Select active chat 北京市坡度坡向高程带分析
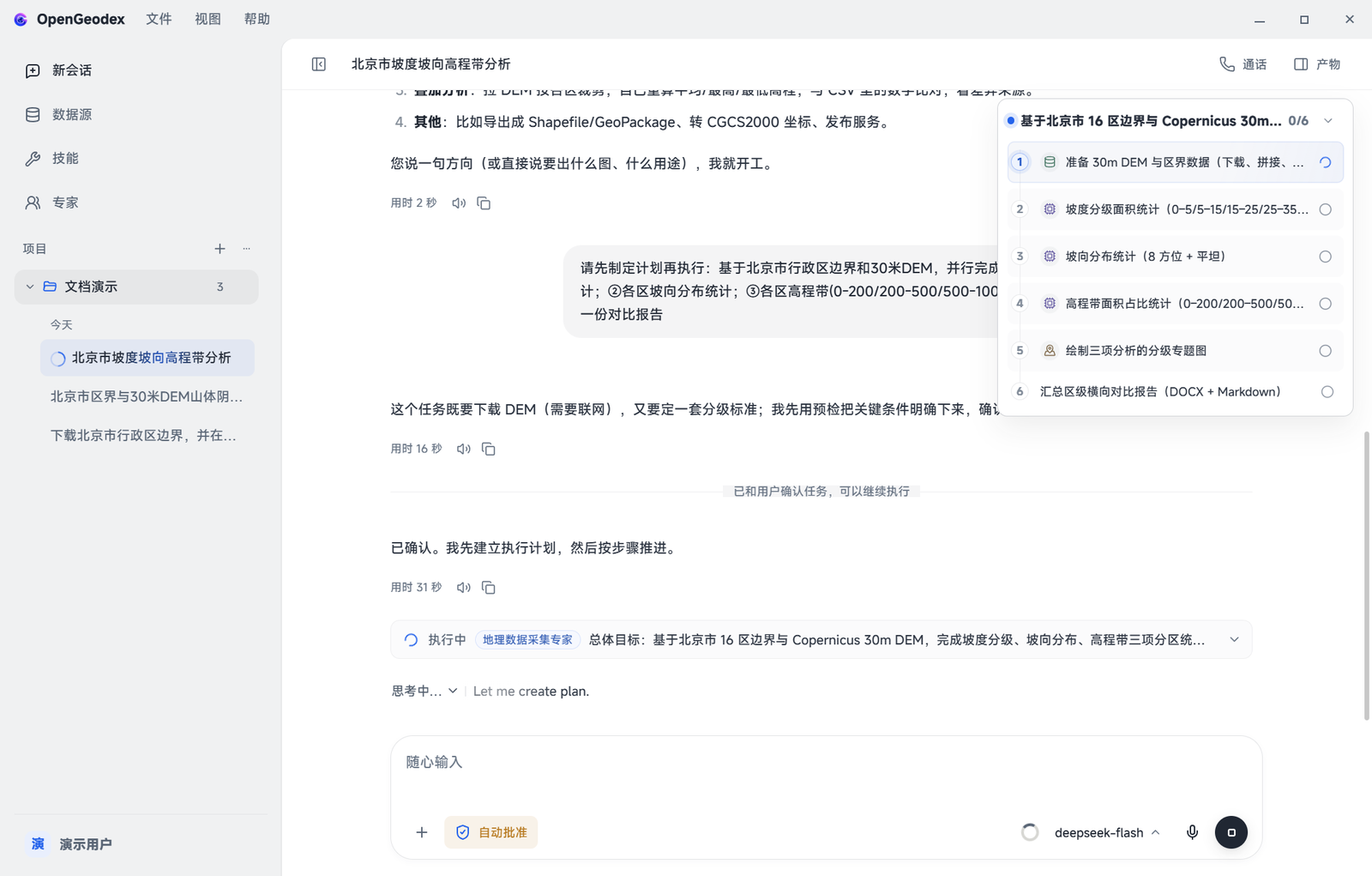The width and height of the screenshot is (1372, 876). click(x=147, y=358)
